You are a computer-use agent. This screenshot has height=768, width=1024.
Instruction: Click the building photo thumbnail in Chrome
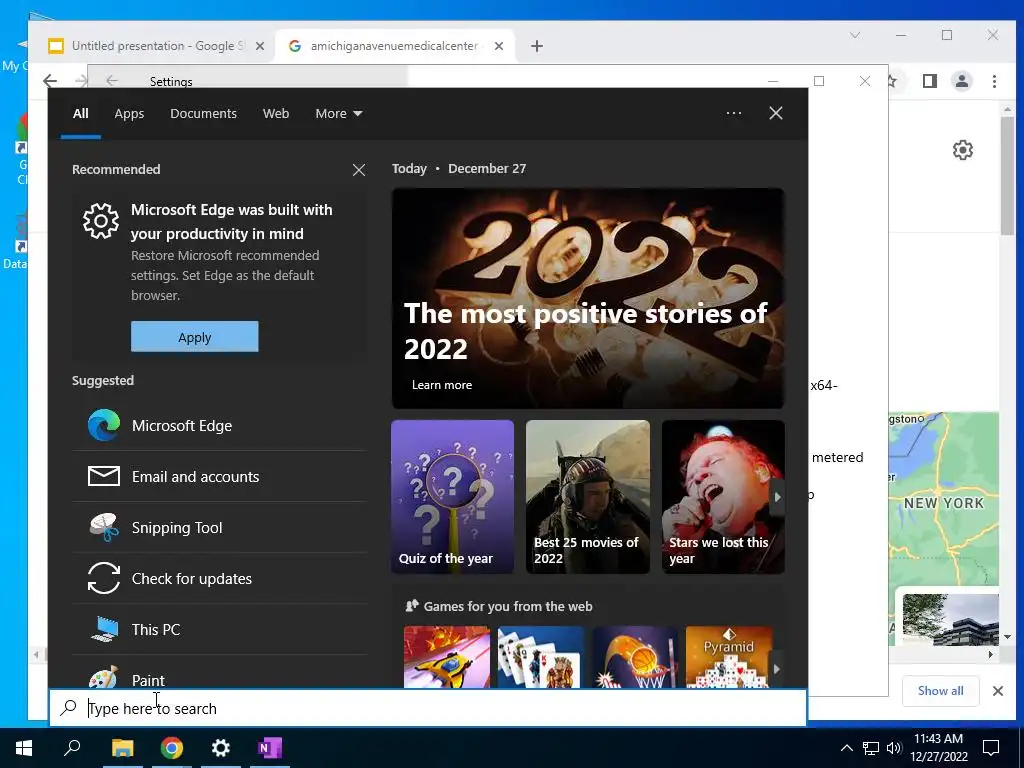click(x=950, y=619)
